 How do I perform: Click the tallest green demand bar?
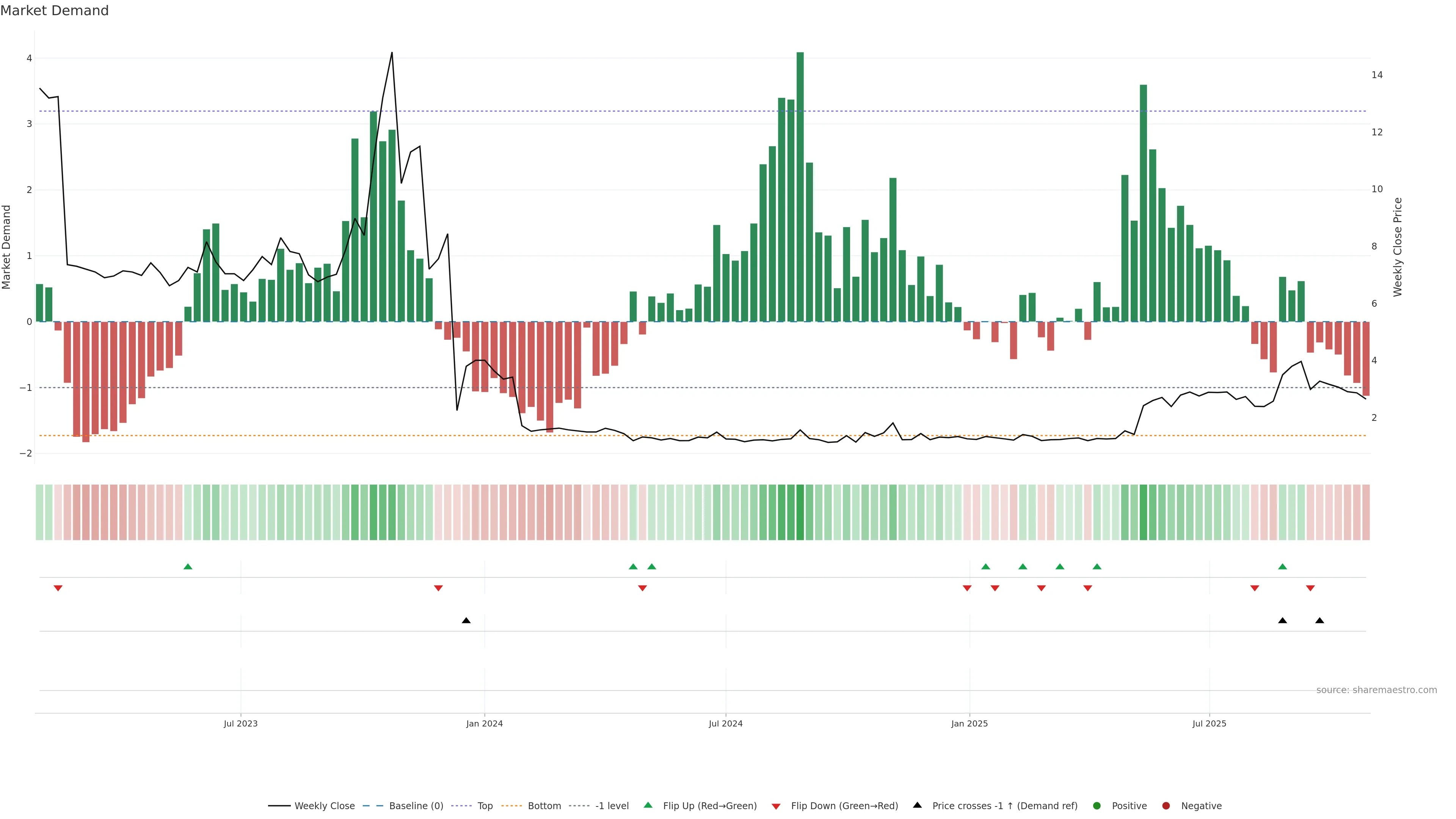[x=800, y=187]
